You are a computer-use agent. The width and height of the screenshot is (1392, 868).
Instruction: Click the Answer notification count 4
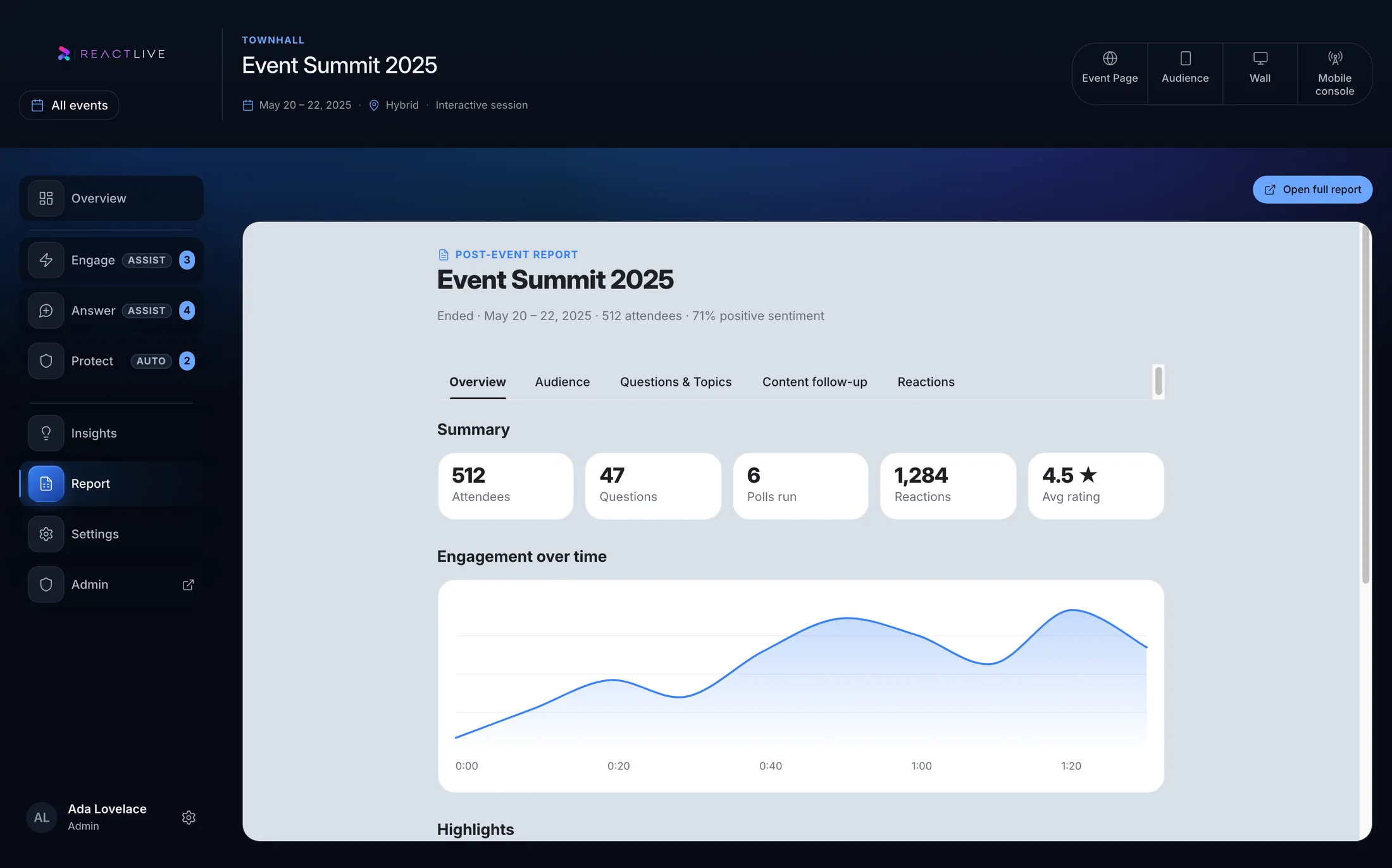pyautogui.click(x=187, y=311)
